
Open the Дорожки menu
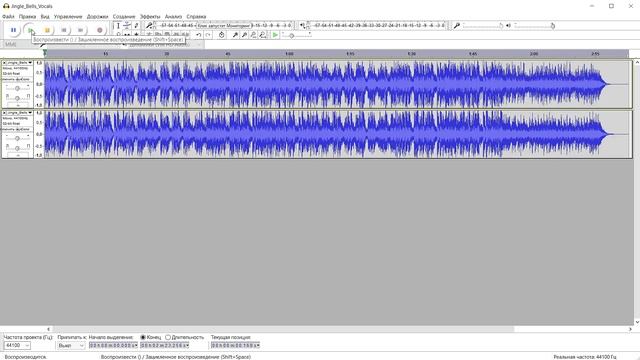(98, 17)
